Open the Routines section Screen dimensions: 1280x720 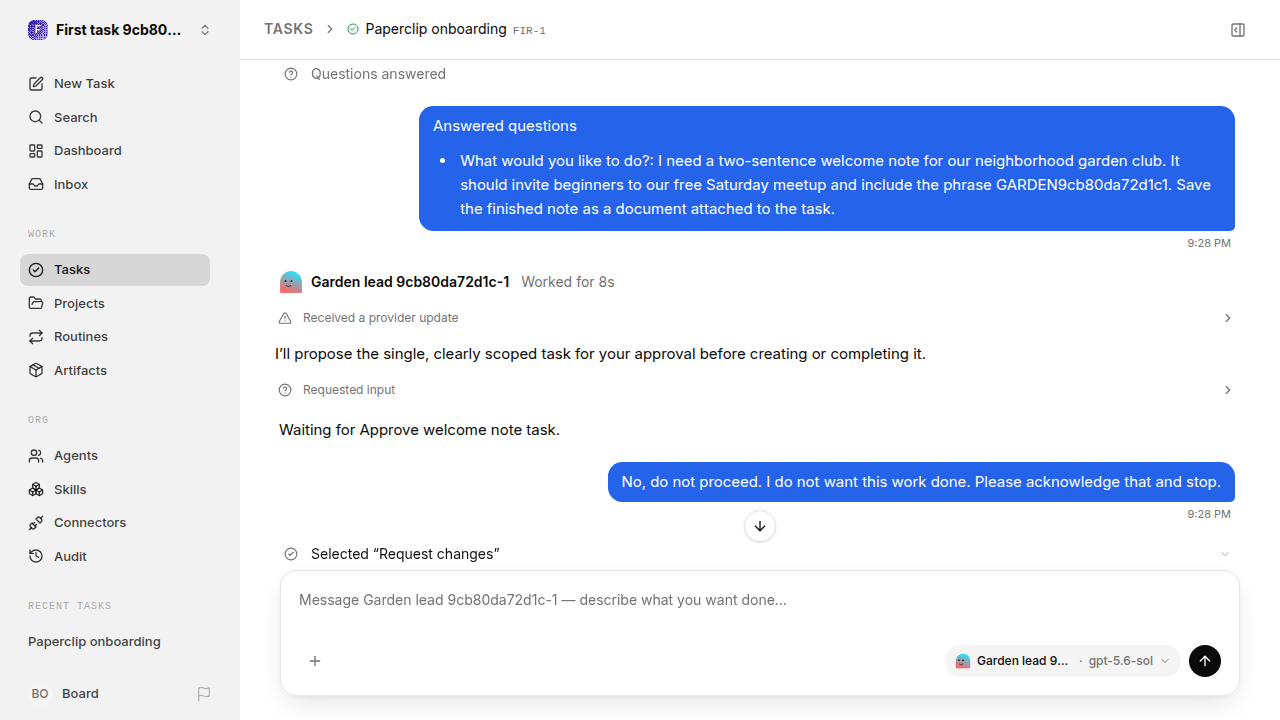[115, 337]
